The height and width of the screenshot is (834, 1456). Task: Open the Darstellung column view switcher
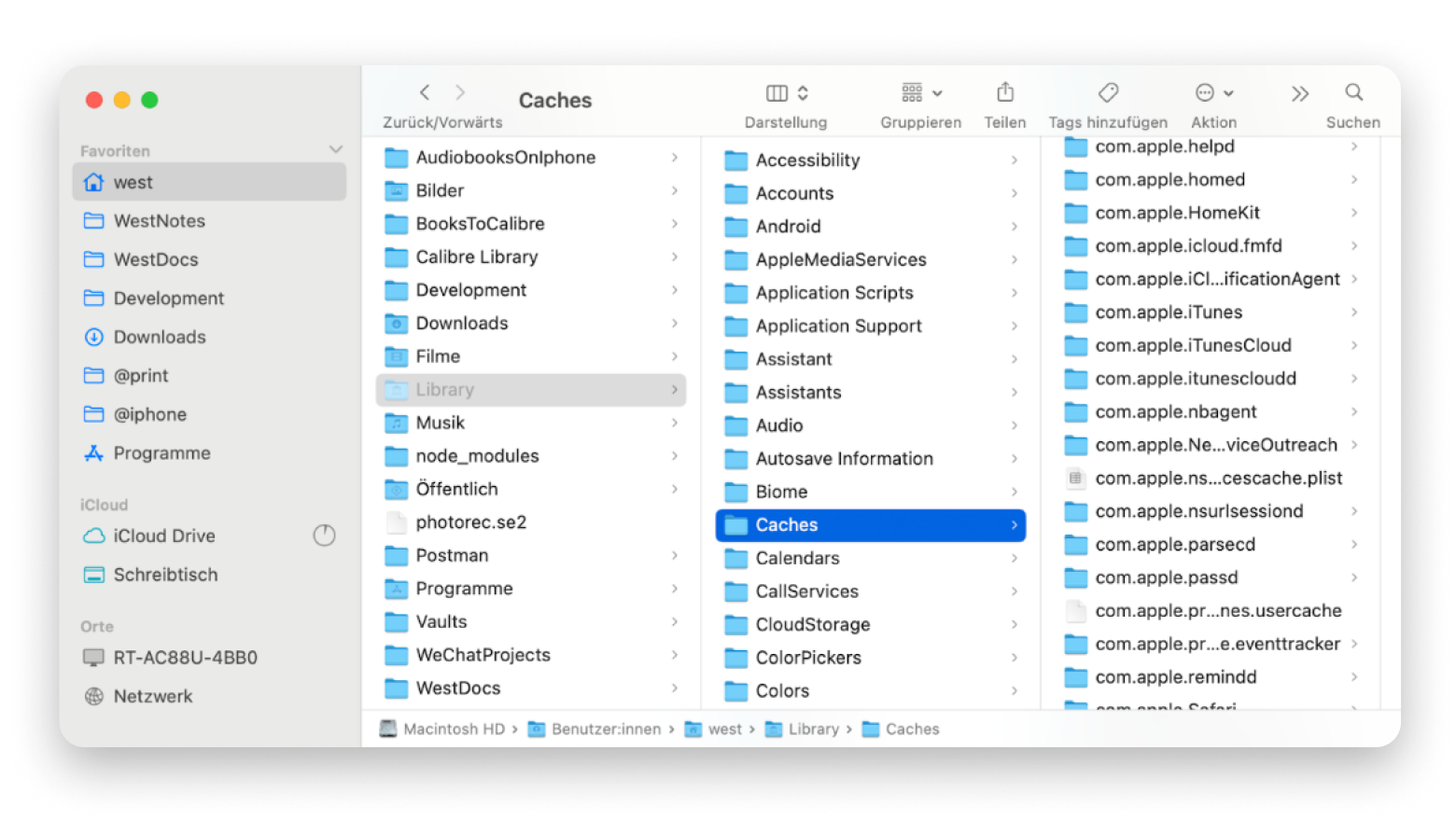point(786,92)
